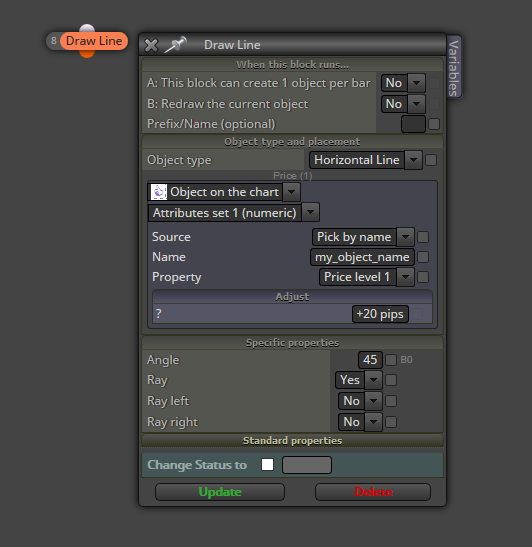Open the Source 'Pick by name' dropdown
Viewport: 532px width, 547px height.
point(363,237)
